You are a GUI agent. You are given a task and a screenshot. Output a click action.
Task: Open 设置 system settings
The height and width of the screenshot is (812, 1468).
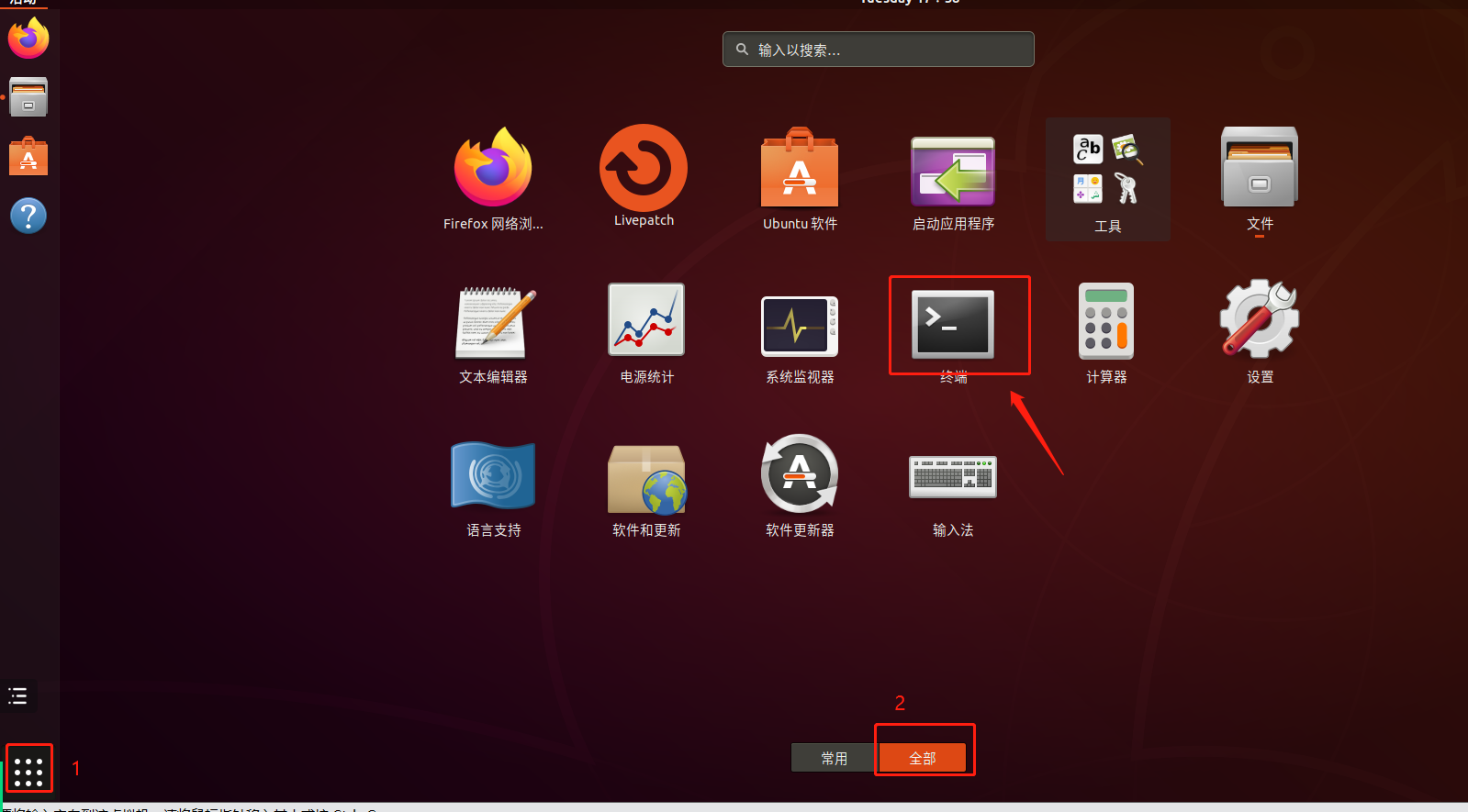(1260, 318)
